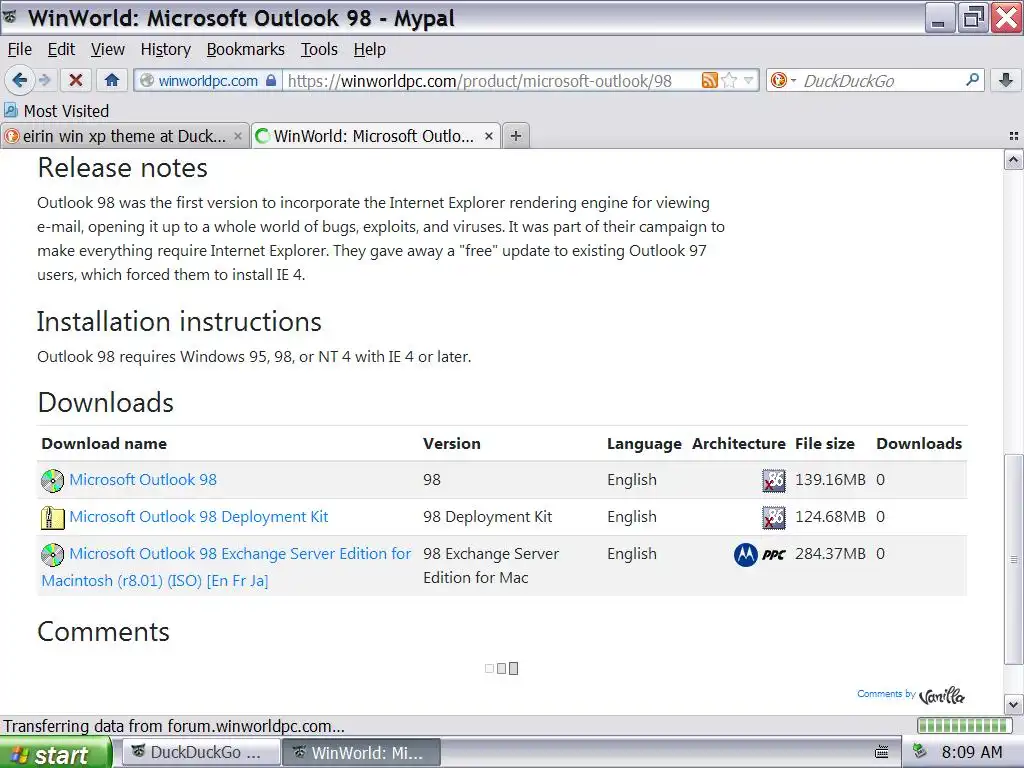This screenshot has height=768, width=1024.
Task: Open a new tab with the plus button
Action: [x=516, y=136]
